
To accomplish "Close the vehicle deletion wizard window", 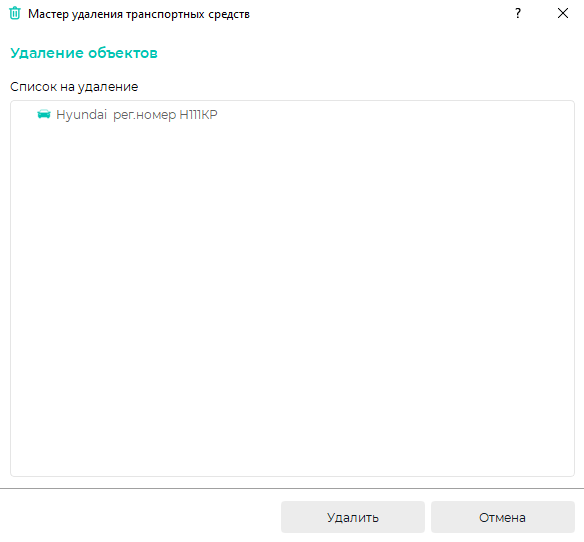I will (x=563, y=13).
